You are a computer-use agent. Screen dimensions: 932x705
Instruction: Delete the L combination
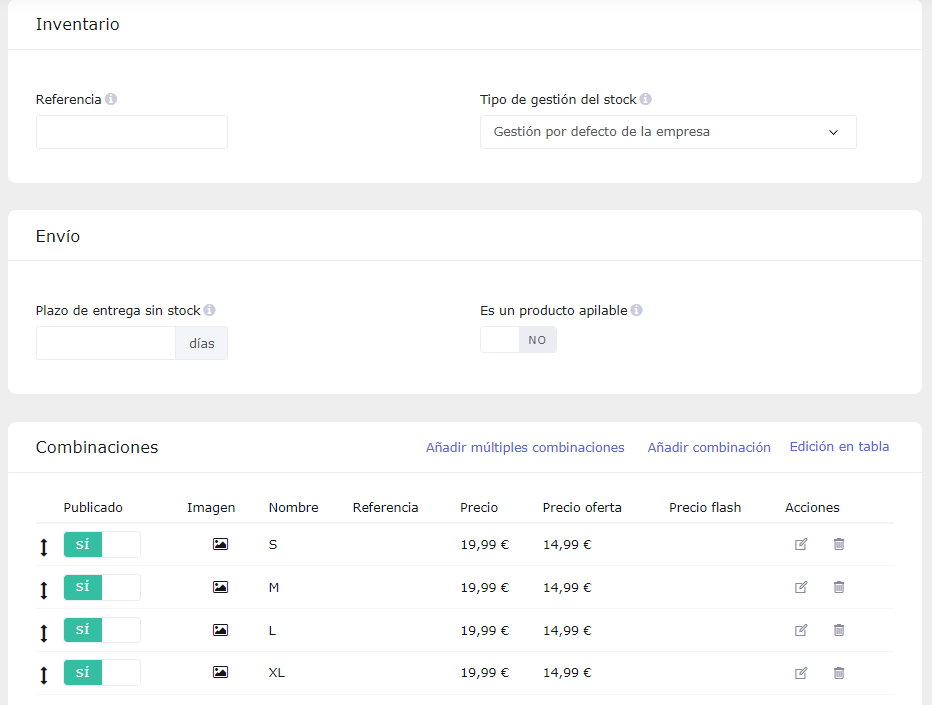[x=839, y=630]
